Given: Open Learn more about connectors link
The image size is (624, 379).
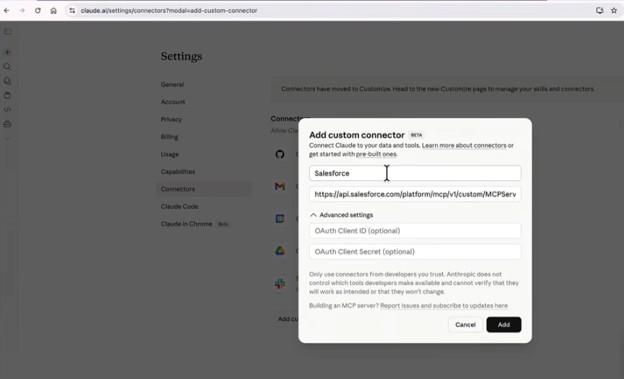Looking at the screenshot, I should [464, 145].
